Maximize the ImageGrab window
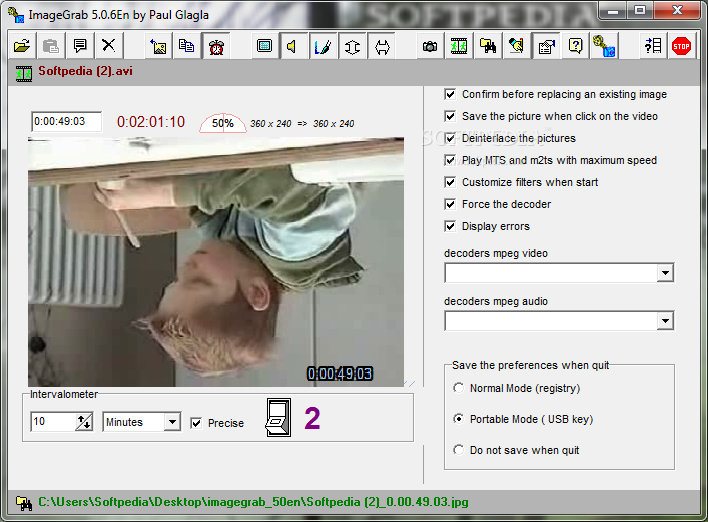Screen dimensions: 708x522 [639, 11]
